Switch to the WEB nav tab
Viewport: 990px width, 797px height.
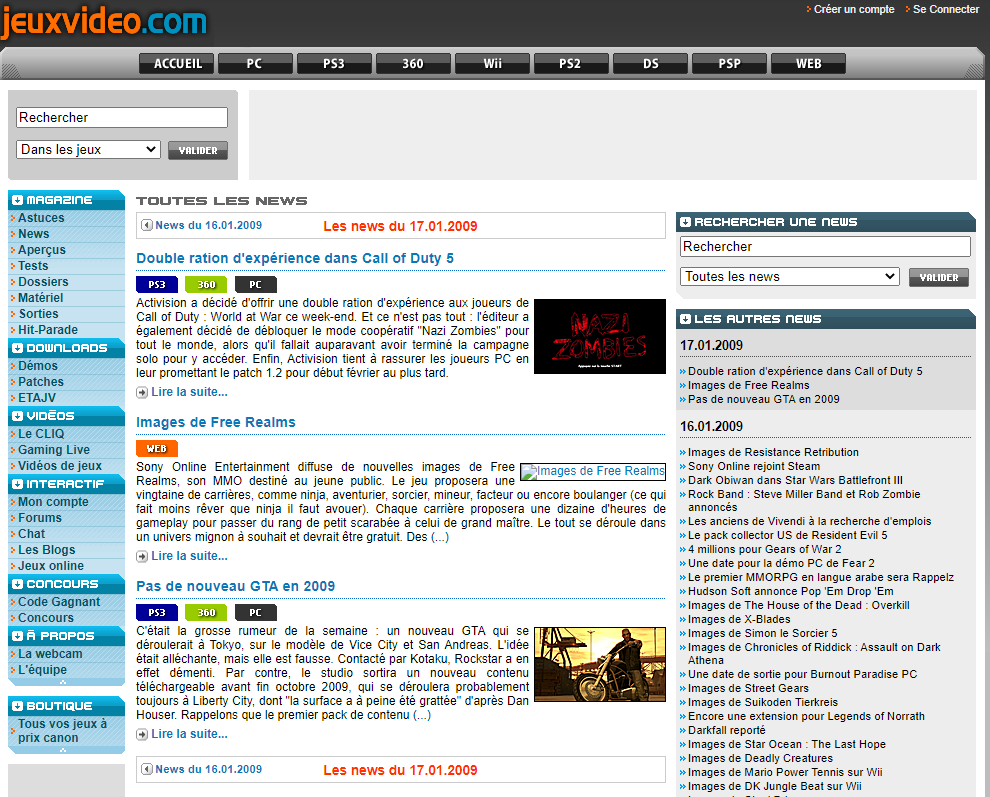coord(808,64)
